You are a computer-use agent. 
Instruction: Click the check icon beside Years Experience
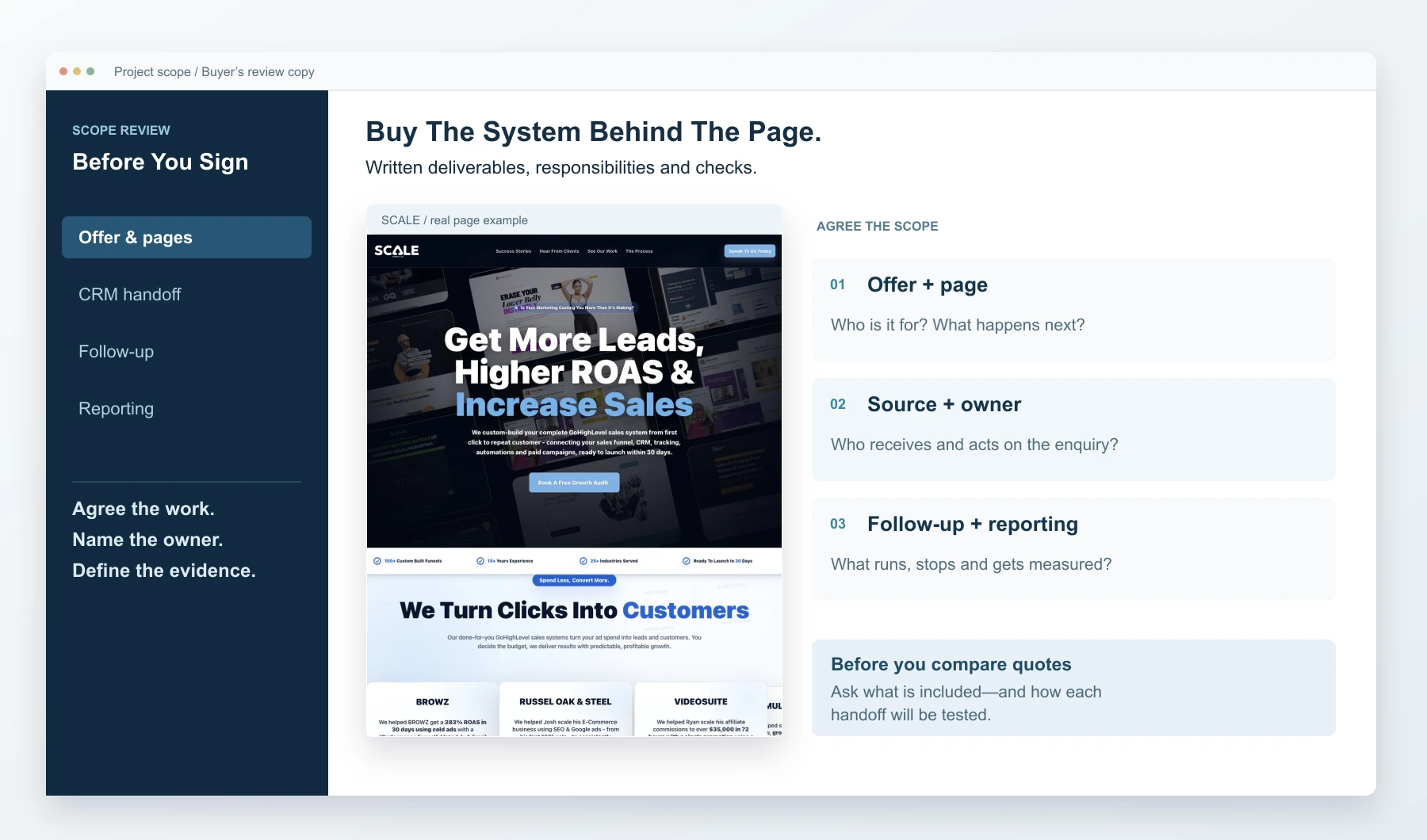[x=480, y=561]
